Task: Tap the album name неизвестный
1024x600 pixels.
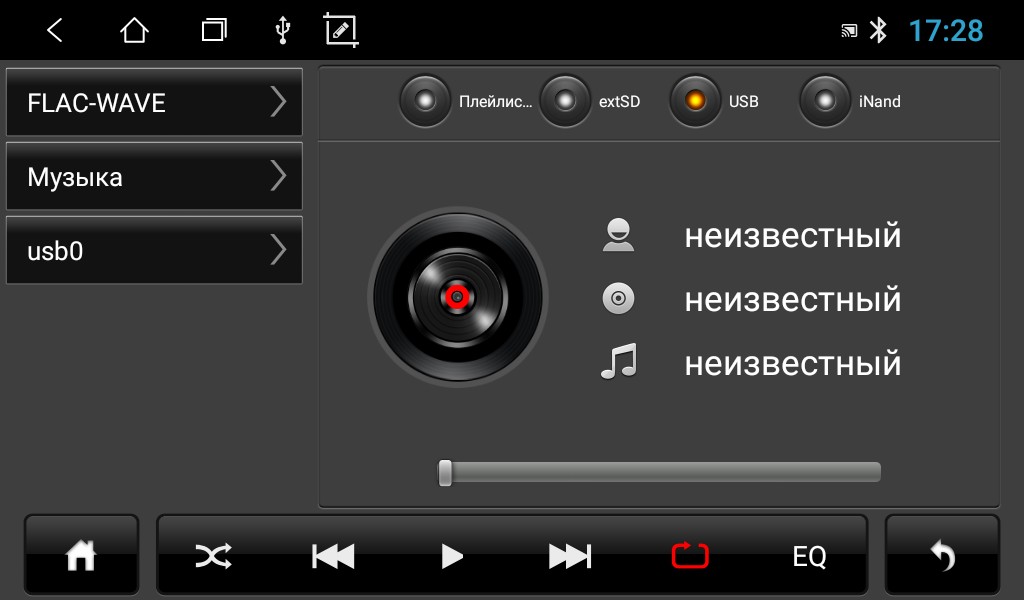Action: coord(793,300)
